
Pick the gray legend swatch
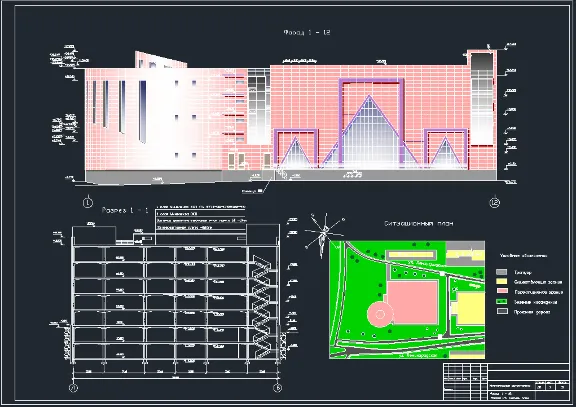[502, 272]
